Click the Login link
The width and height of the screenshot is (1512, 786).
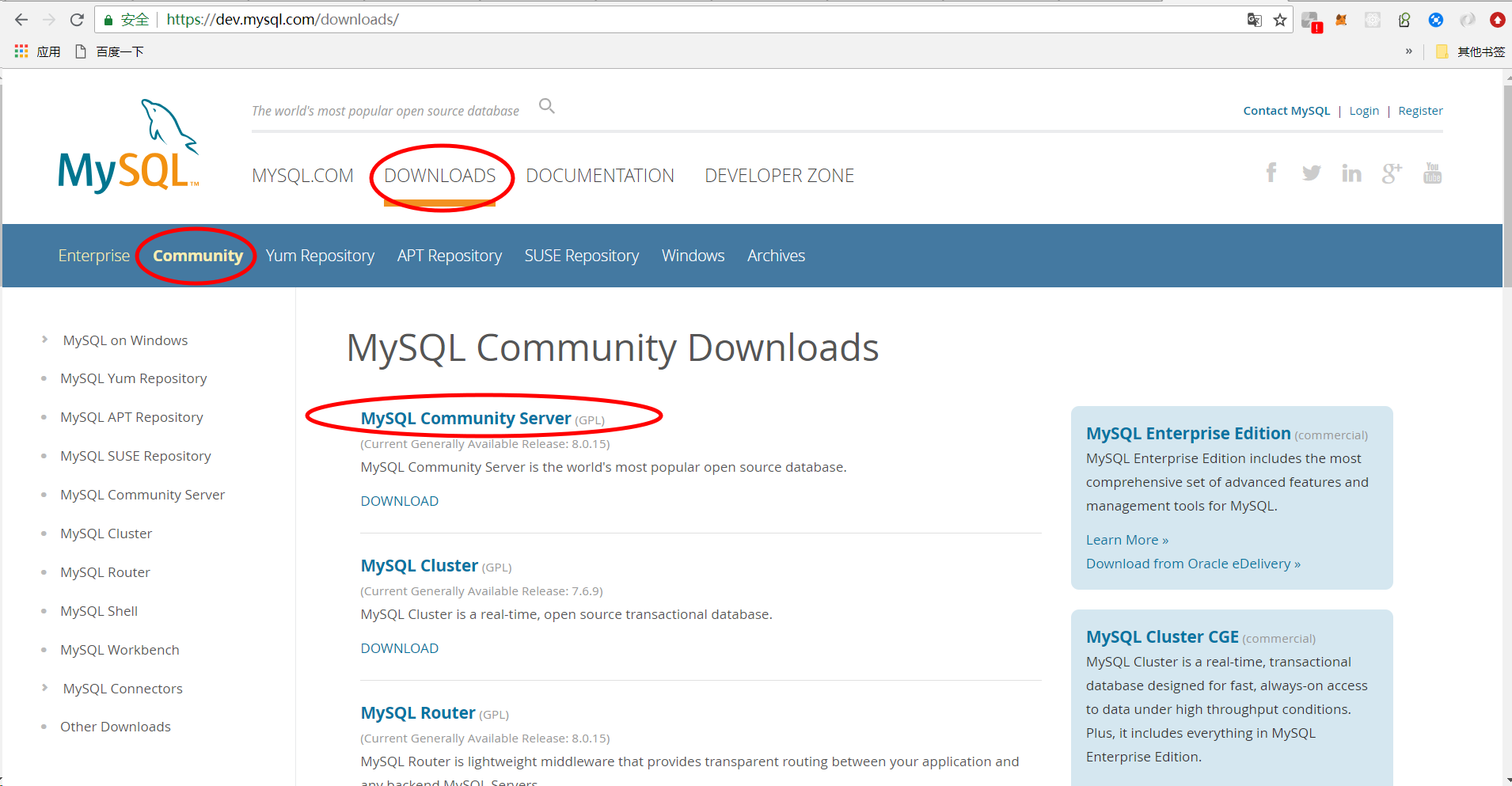coord(1364,111)
